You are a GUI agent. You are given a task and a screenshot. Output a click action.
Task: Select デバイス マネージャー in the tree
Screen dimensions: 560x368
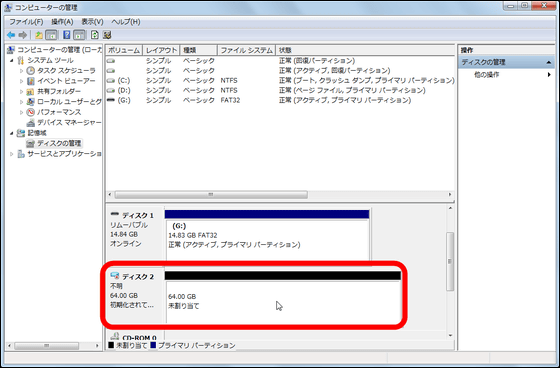pyautogui.click(x=69, y=123)
